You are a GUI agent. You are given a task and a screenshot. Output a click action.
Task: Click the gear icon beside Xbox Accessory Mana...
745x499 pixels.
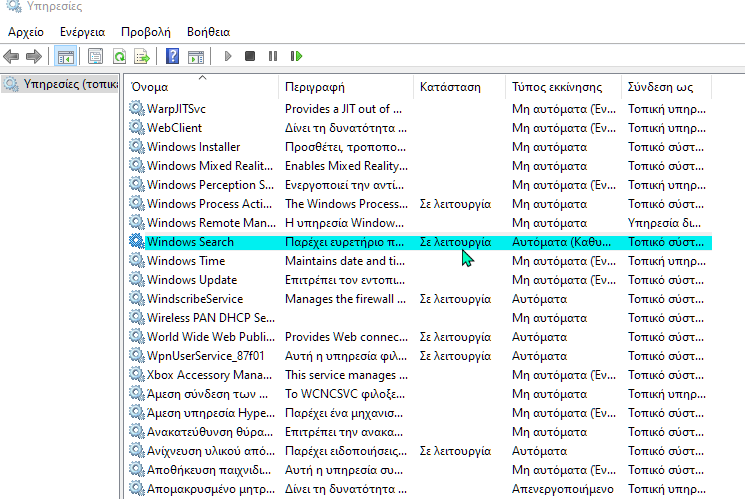[137, 374]
